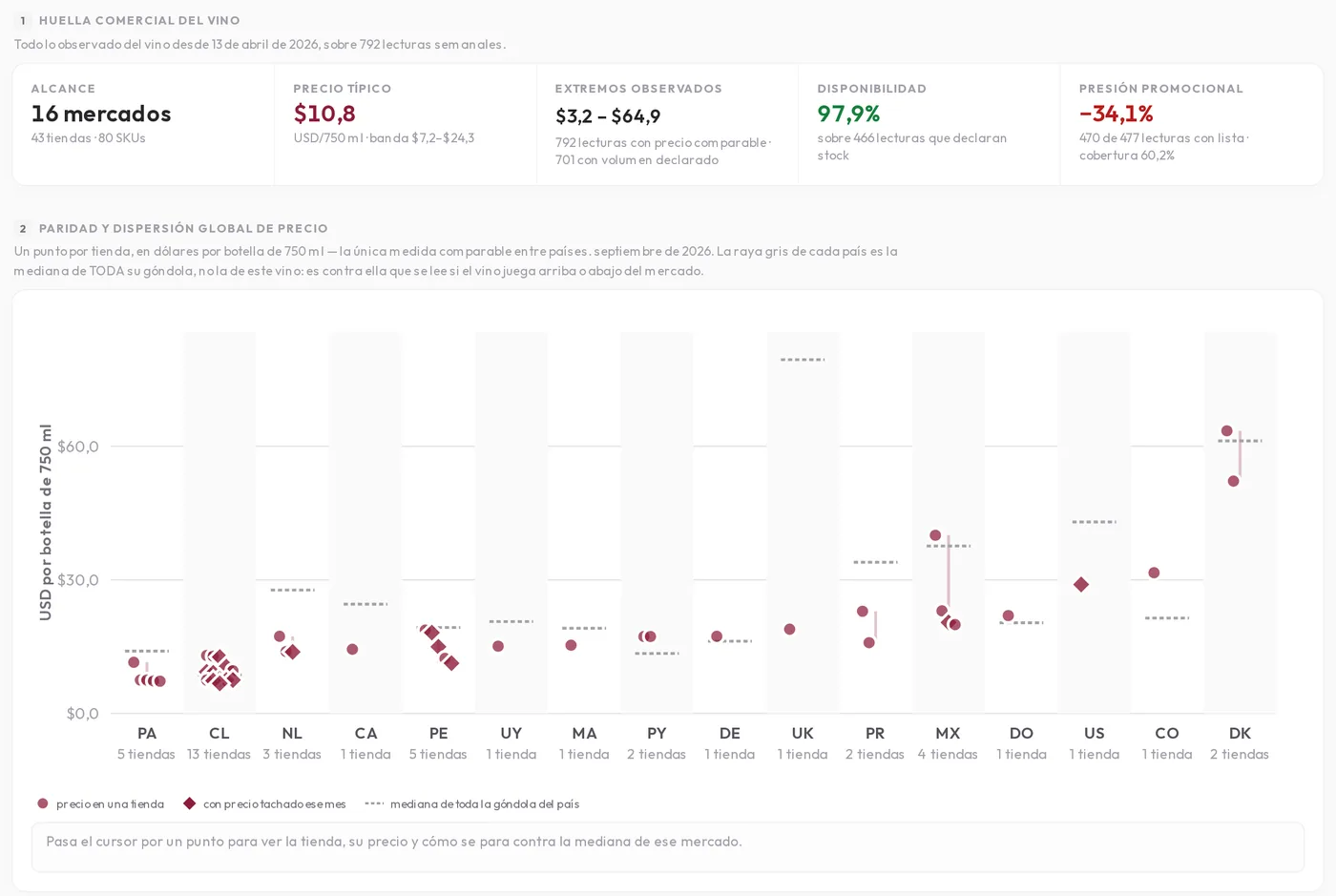
Task: Select the US dashed median line
Action: point(1094,522)
